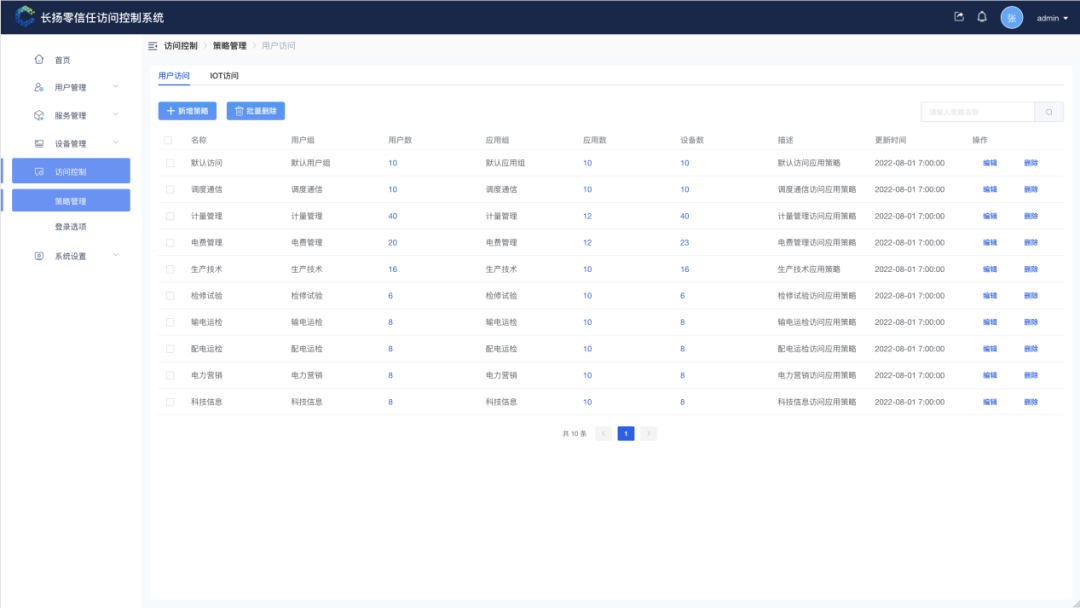This screenshot has height=608, width=1080.
Task: Select the checkbox for 电费管理 row
Action: point(170,243)
